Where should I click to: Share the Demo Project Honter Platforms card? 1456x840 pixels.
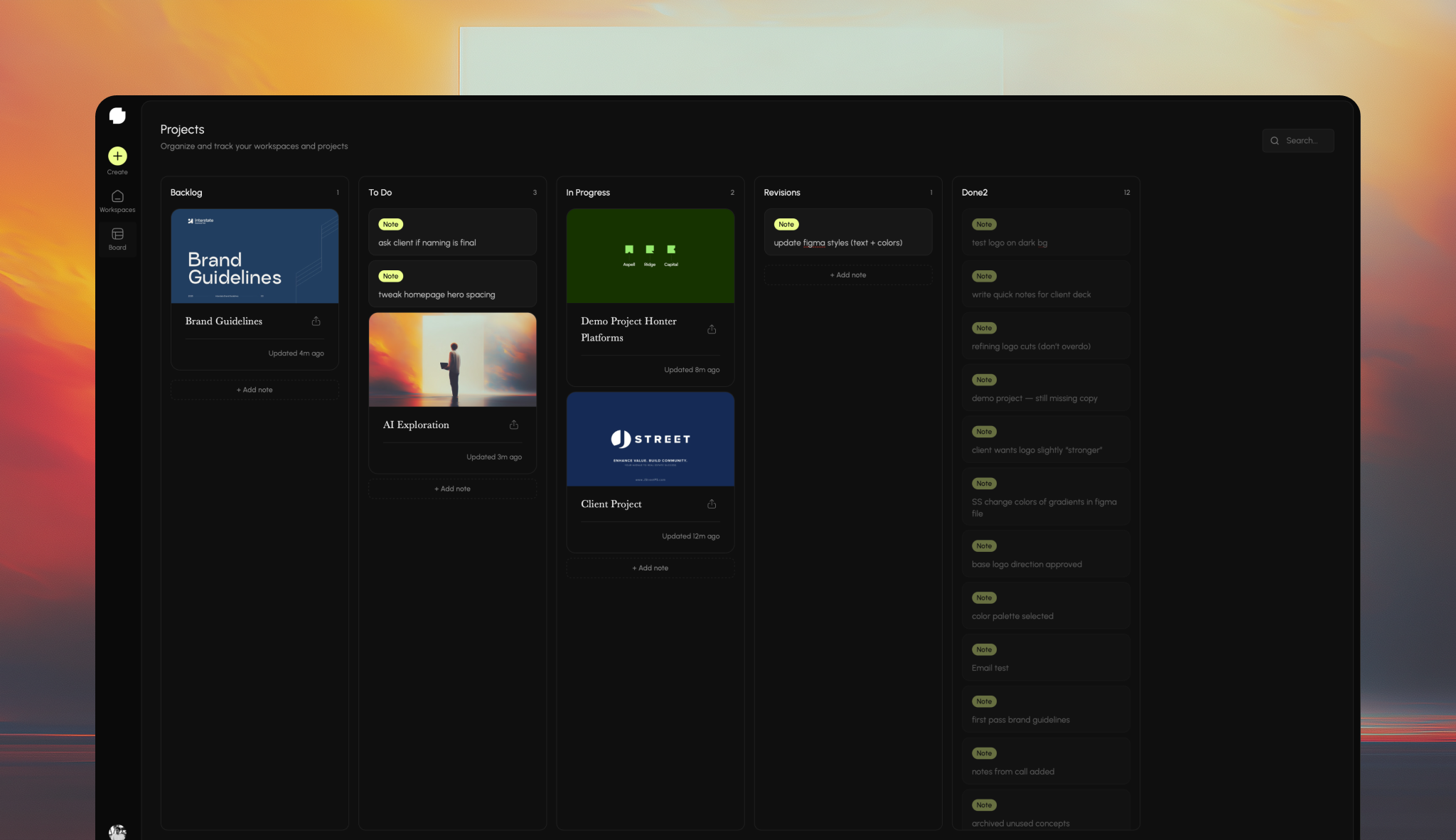[712, 329]
